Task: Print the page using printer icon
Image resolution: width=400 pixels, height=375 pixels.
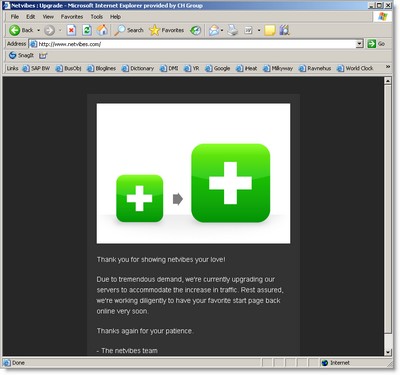Action: pos(233,30)
